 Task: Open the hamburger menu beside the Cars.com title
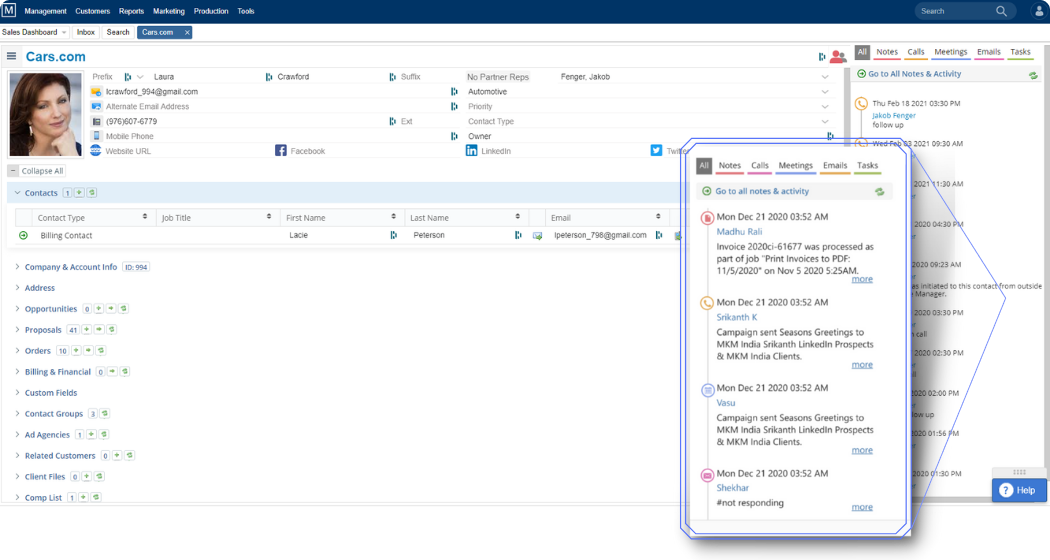(11, 56)
